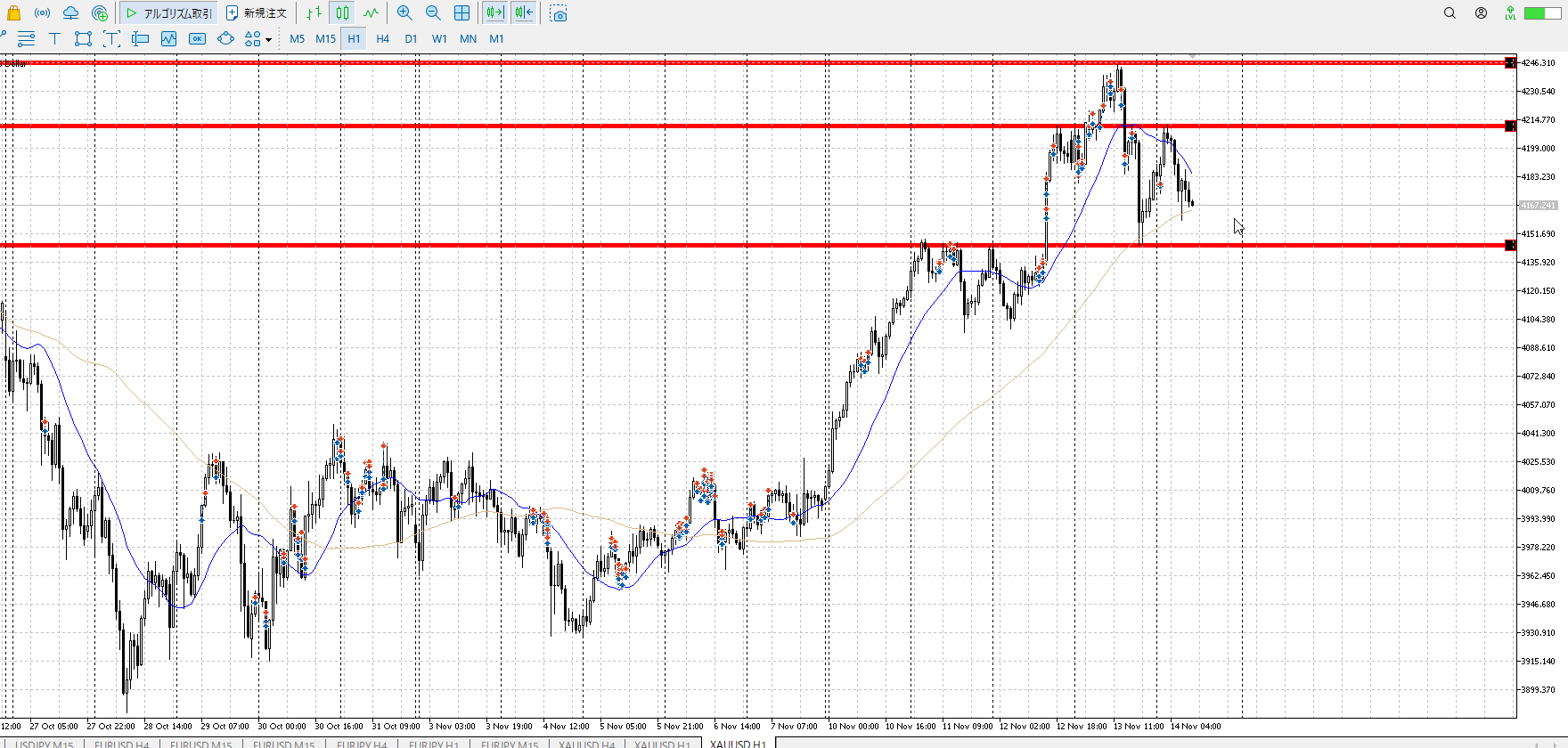Zoom in on the chart

(404, 13)
